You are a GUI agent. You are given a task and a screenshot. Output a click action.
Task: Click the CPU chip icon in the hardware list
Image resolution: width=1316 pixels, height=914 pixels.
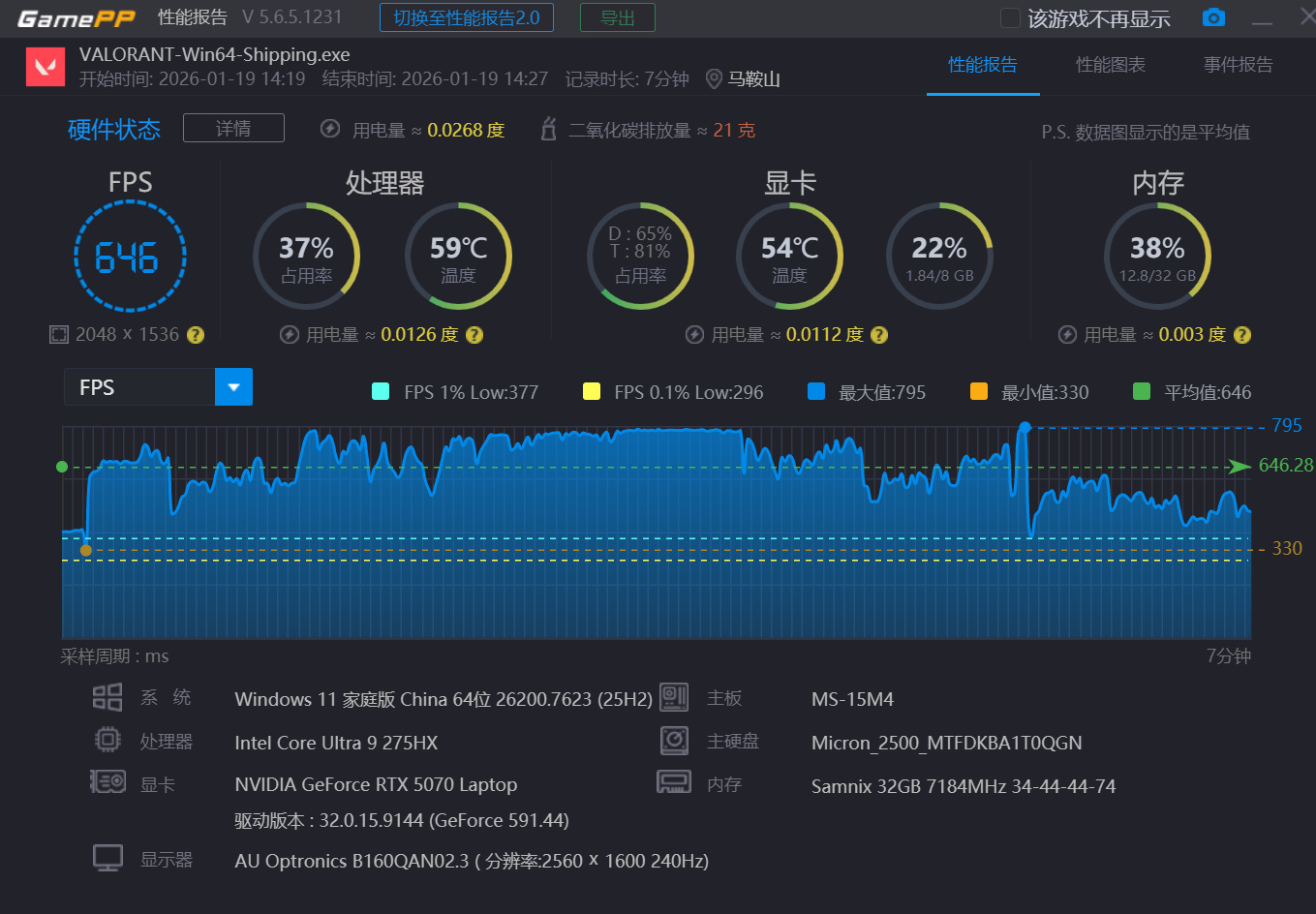107,741
